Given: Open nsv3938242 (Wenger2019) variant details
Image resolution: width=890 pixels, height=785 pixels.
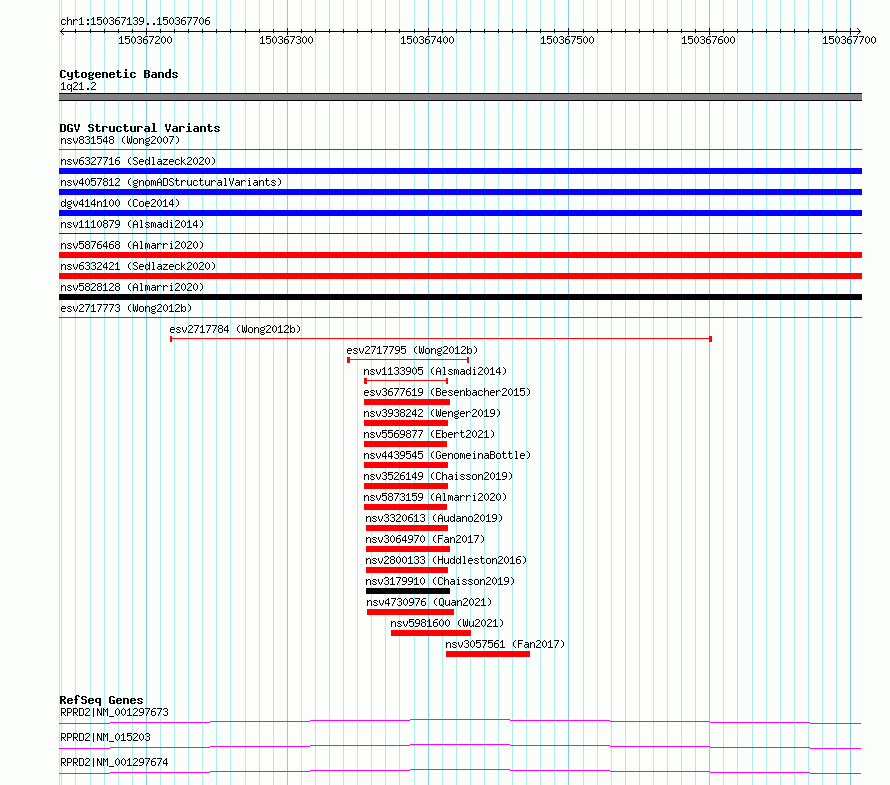Looking at the screenshot, I should coord(432,413).
